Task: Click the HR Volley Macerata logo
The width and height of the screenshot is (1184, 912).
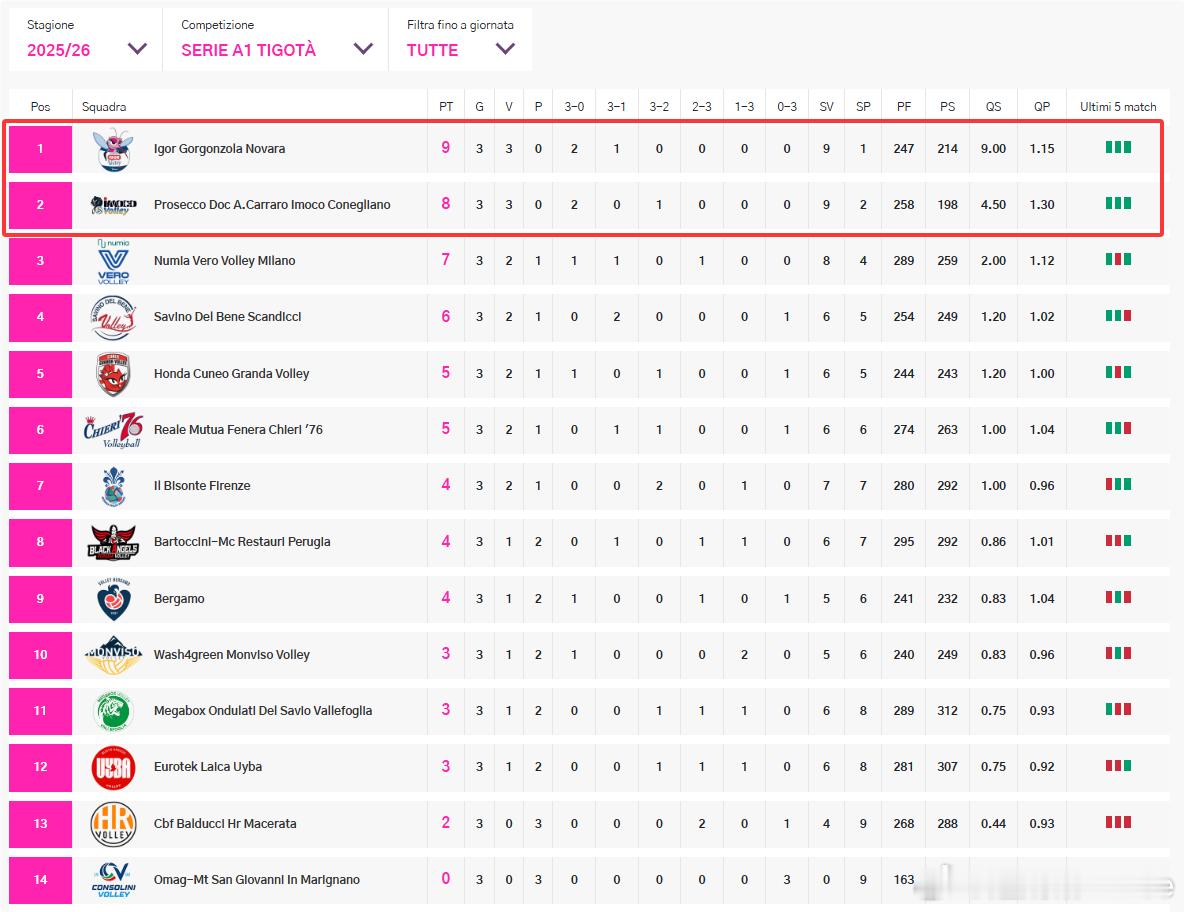Action: [113, 824]
